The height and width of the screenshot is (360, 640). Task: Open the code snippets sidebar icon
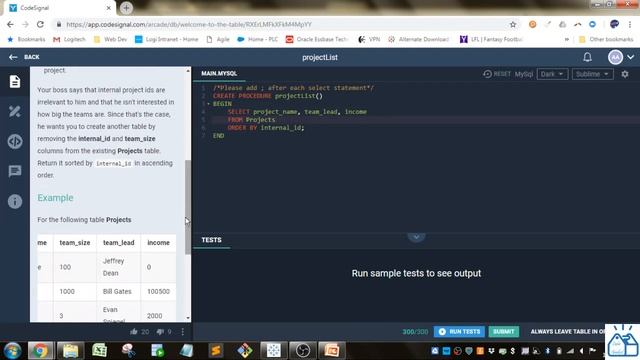coord(15,141)
